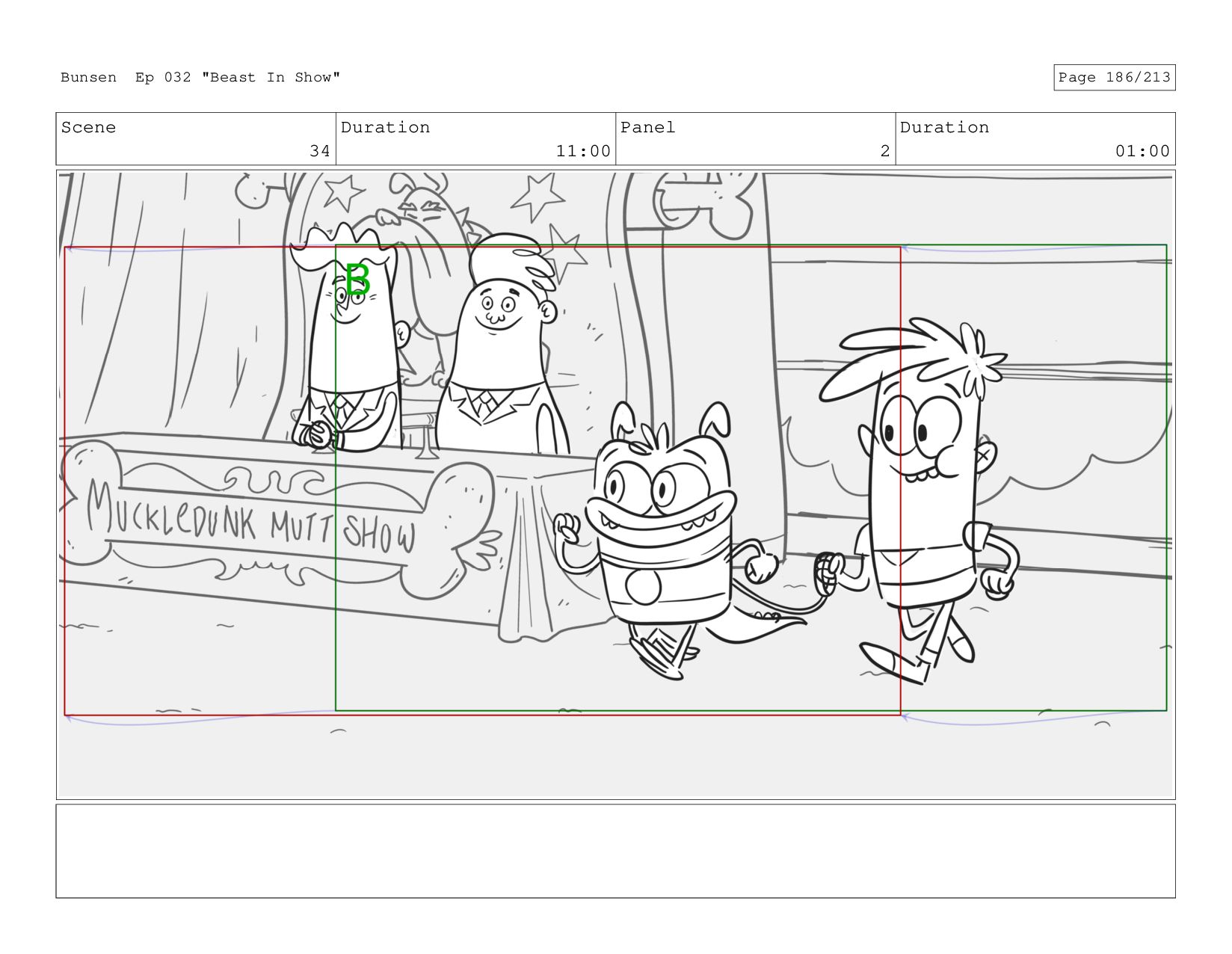1232x954 pixels.
Task: Click the 'Panel' label
Action: click(647, 127)
